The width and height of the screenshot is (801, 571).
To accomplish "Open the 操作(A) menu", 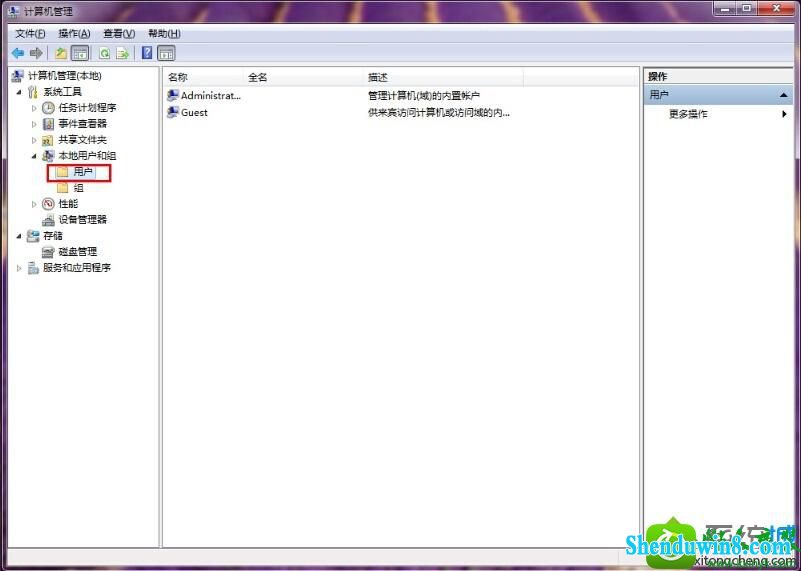I will (74, 34).
